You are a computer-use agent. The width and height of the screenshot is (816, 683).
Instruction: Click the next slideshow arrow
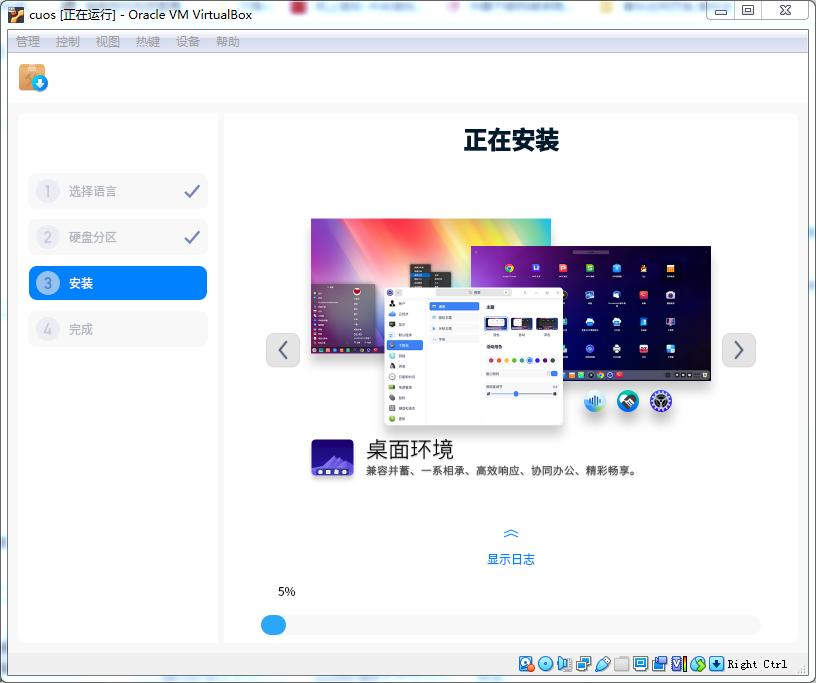[x=739, y=350]
